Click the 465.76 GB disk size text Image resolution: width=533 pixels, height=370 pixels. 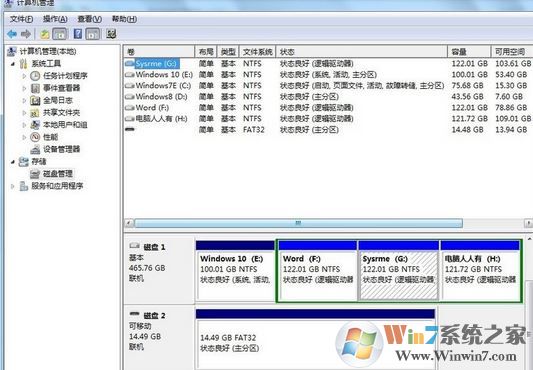point(147,268)
